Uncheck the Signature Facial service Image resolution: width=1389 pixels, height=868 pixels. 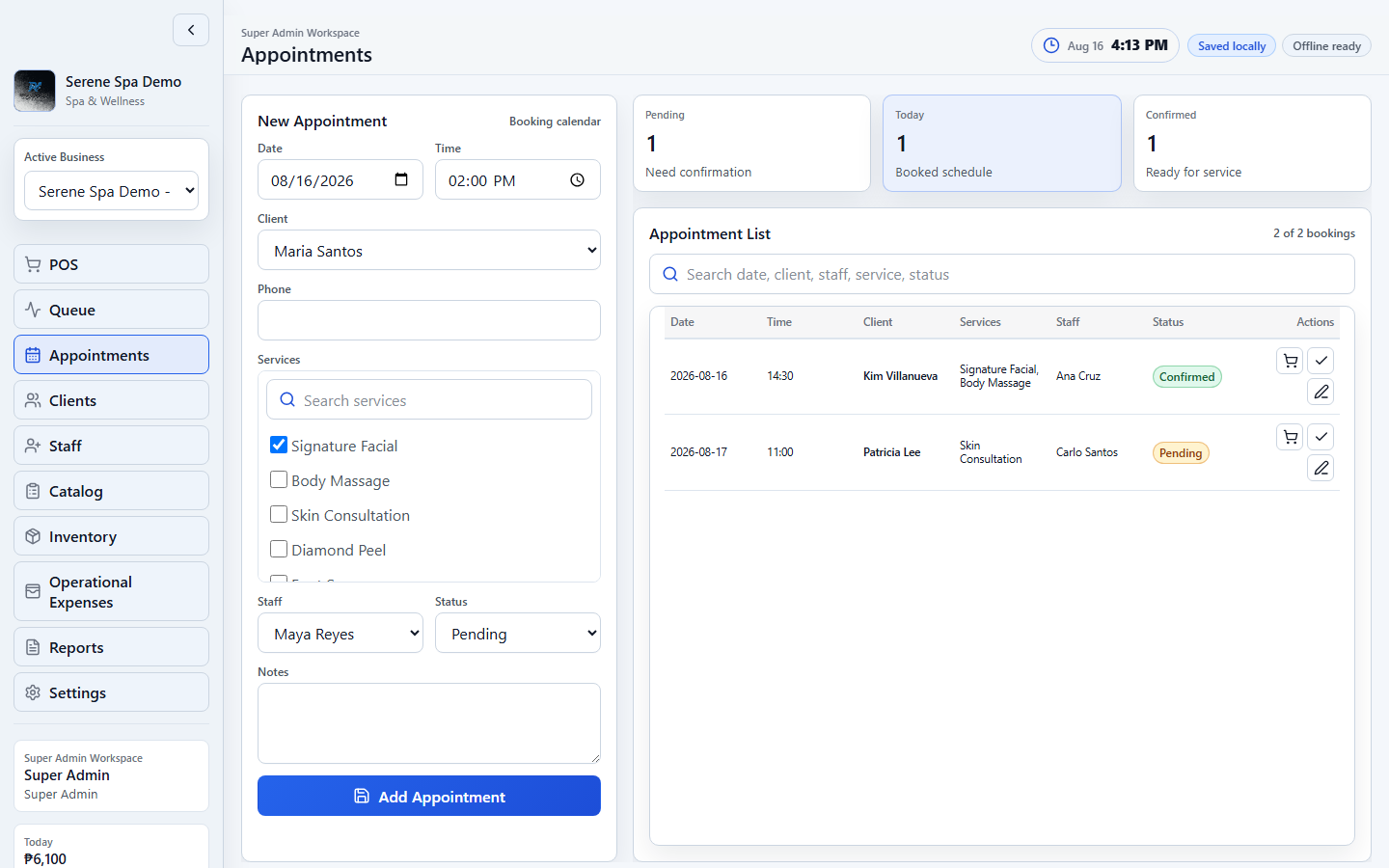[x=279, y=445]
